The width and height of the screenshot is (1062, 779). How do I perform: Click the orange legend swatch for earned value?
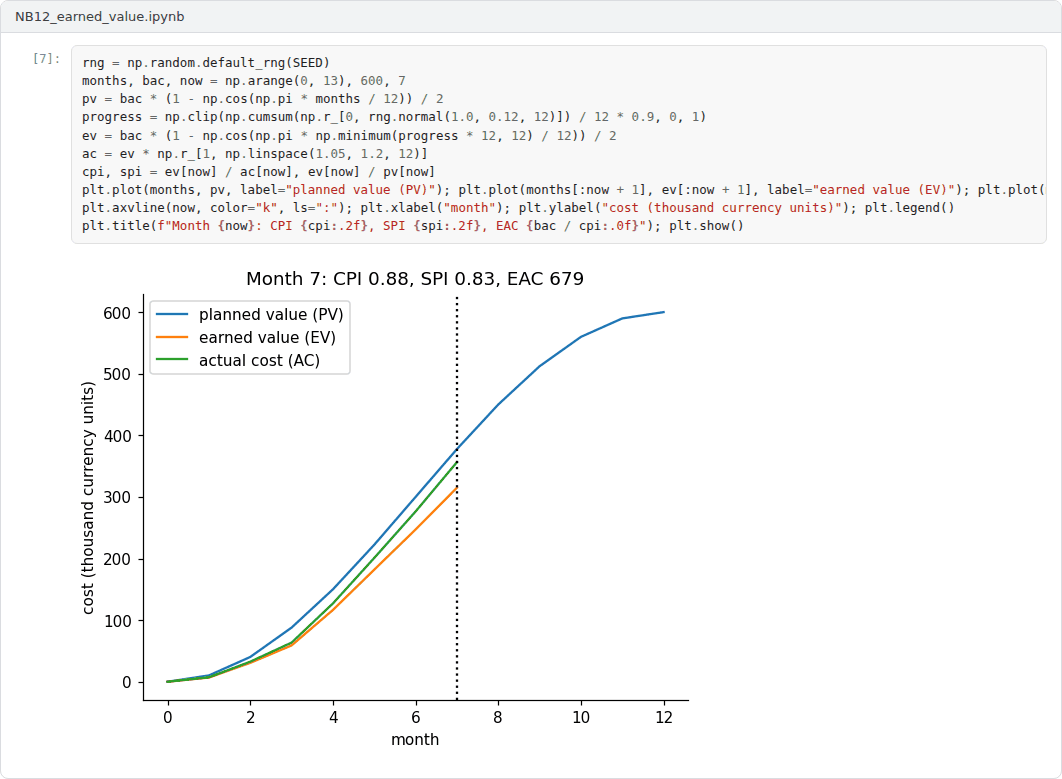172,337
